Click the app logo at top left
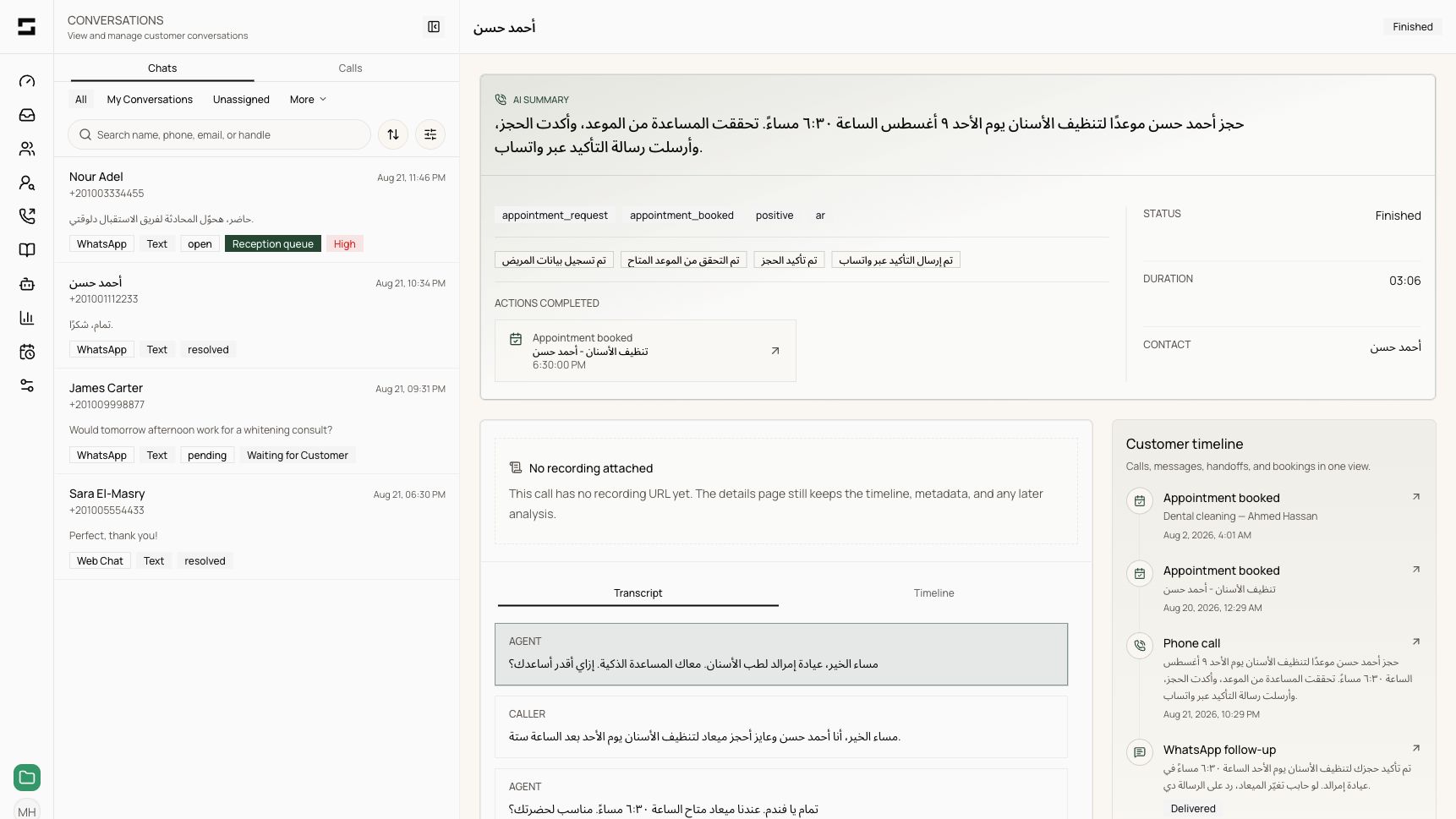 [x=27, y=27]
